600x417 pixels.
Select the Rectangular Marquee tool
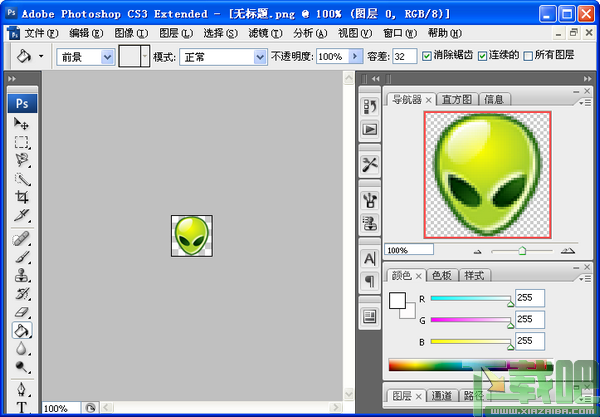(x=21, y=142)
